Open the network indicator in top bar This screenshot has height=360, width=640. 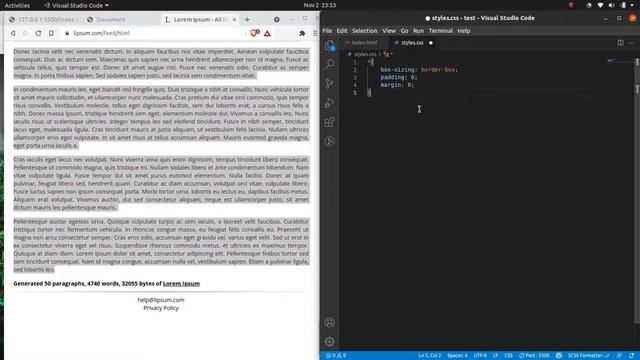tap(600, 5)
